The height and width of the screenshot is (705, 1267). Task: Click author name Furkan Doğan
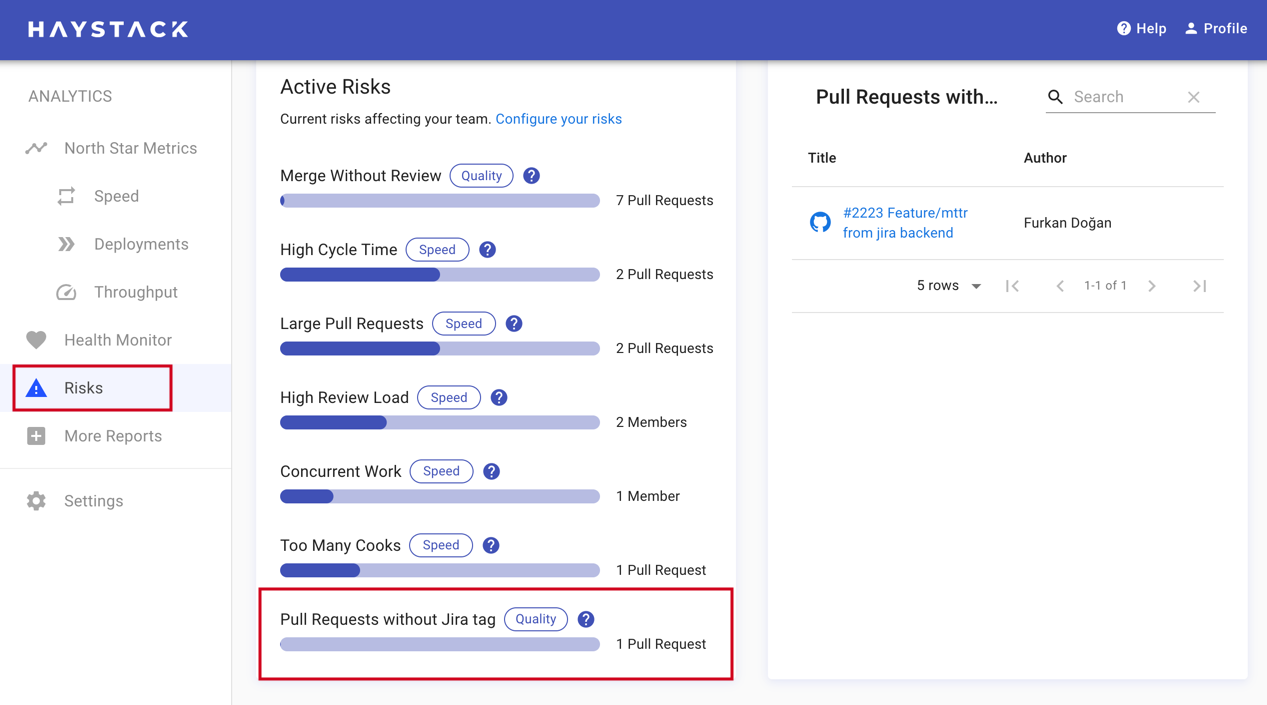pyautogui.click(x=1067, y=223)
